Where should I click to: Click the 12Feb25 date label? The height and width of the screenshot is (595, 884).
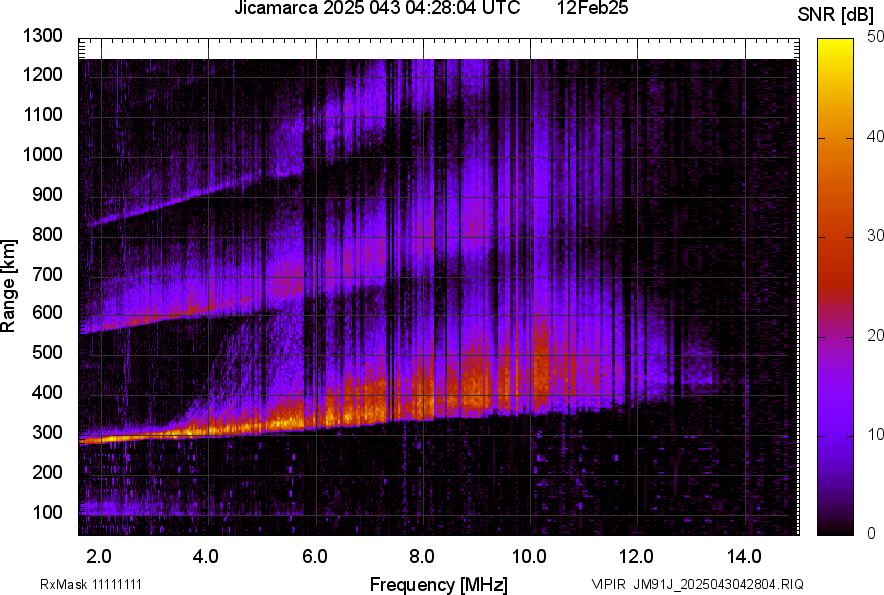tap(591, 10)
